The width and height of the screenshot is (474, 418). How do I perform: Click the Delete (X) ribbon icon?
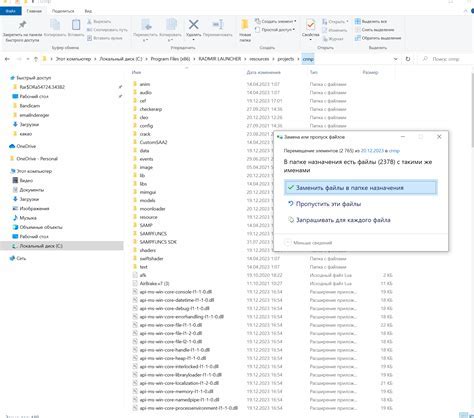pyautogui.click(x=193, y=25)
